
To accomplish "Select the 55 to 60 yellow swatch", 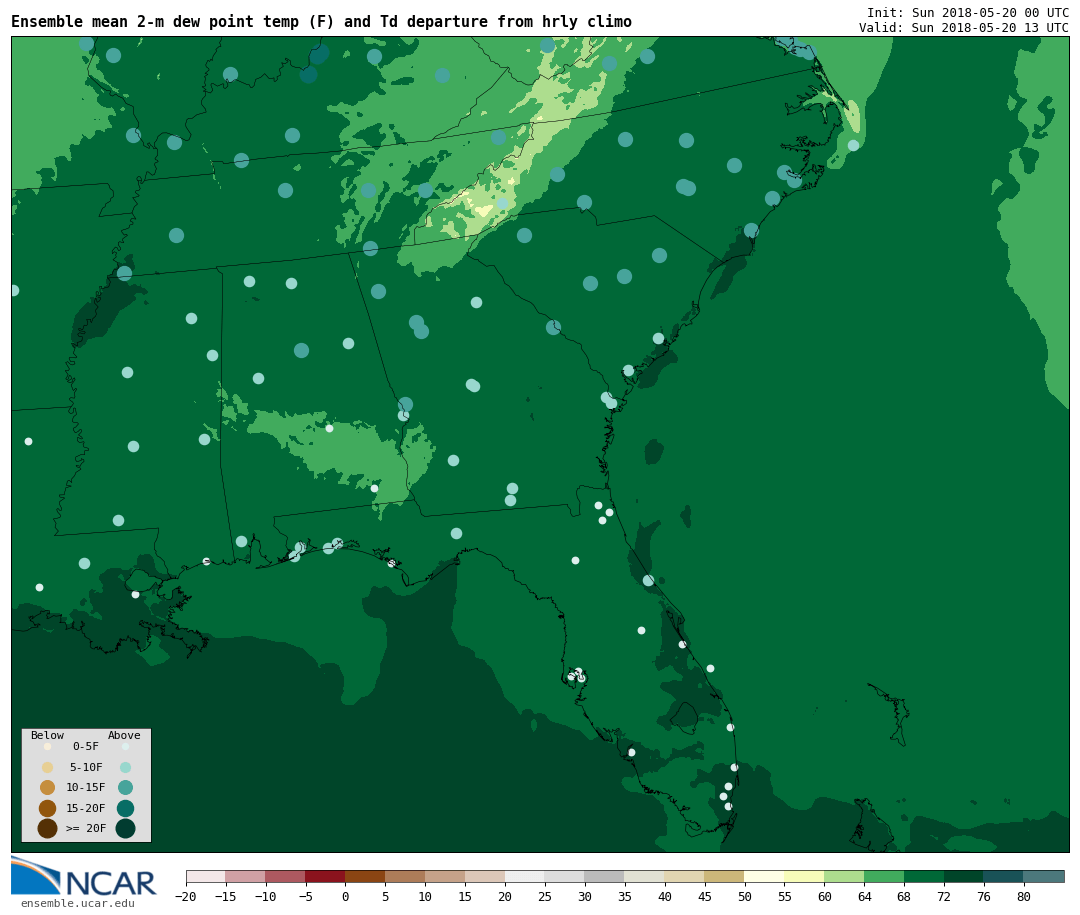I will click(805, 876).
